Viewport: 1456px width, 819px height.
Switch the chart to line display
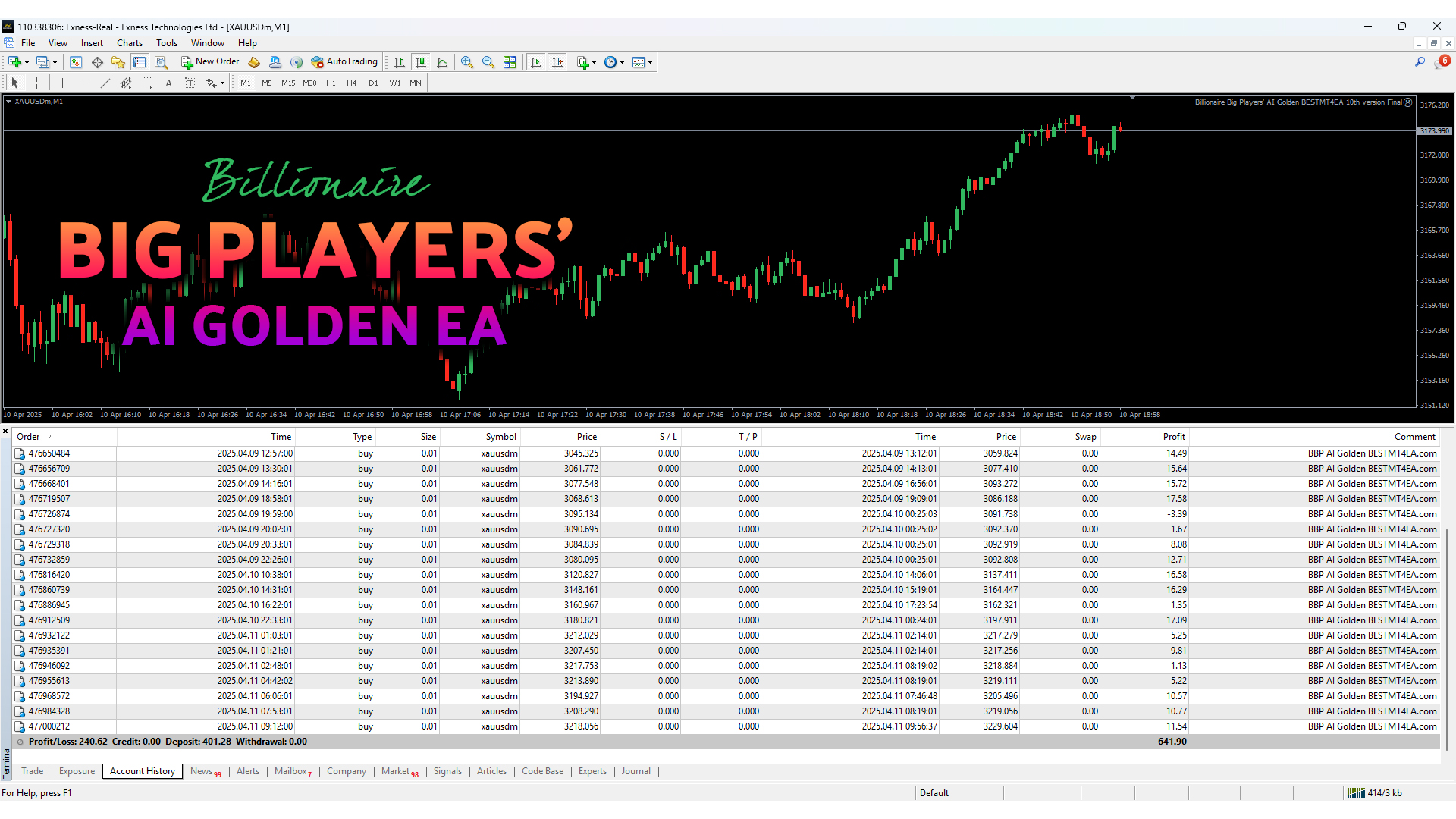pyautogui.click(x=442, y=62)
